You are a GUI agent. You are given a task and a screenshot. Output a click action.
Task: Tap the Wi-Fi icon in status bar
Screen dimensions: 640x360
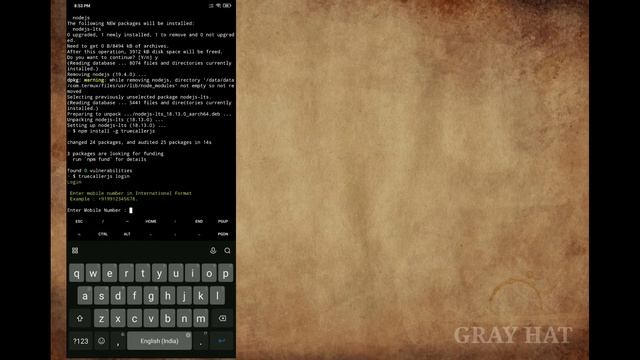(x=218, y=6)
